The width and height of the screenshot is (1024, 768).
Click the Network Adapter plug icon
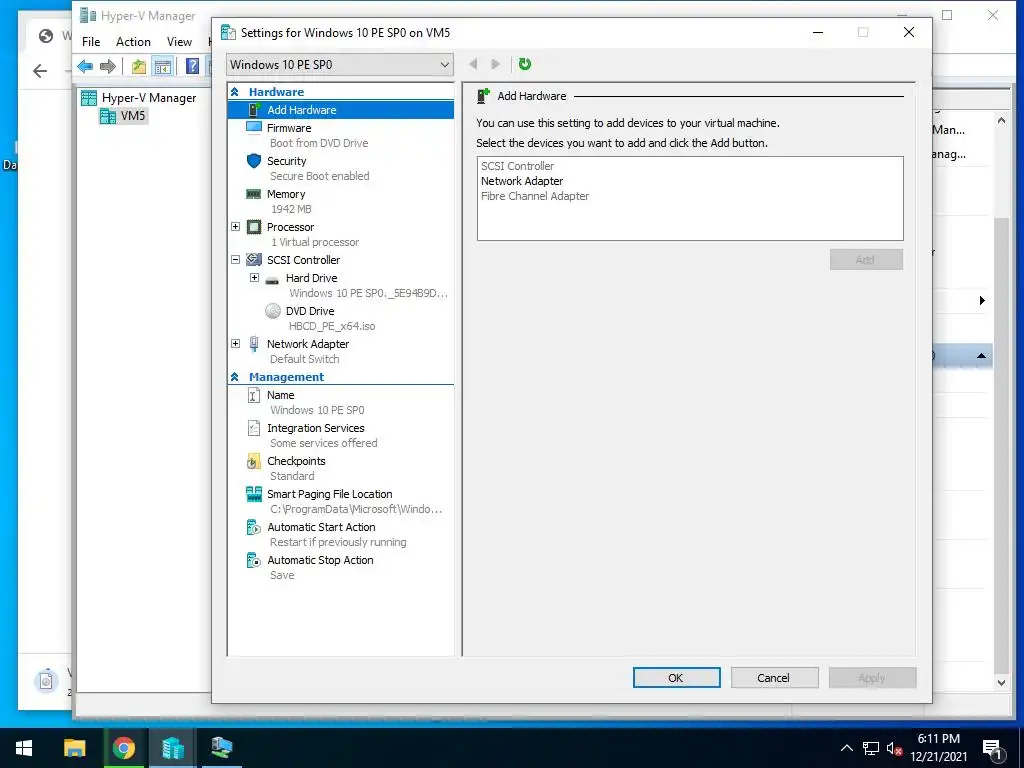pyautogui.click(x=254, y=344)
